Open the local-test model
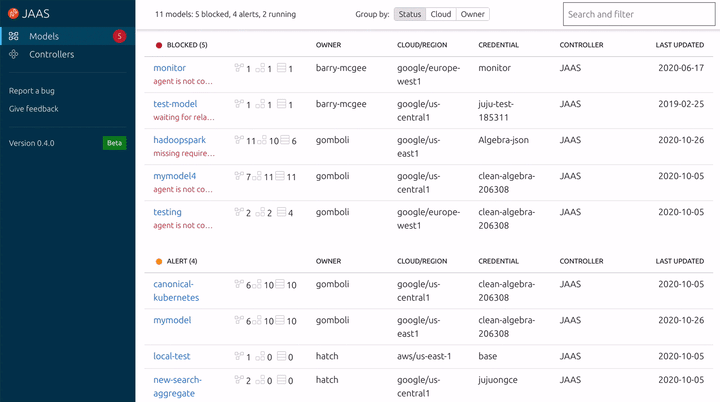The width and height of the screenshot is (720, 402). pyautogui.click(x=172, y=356)
